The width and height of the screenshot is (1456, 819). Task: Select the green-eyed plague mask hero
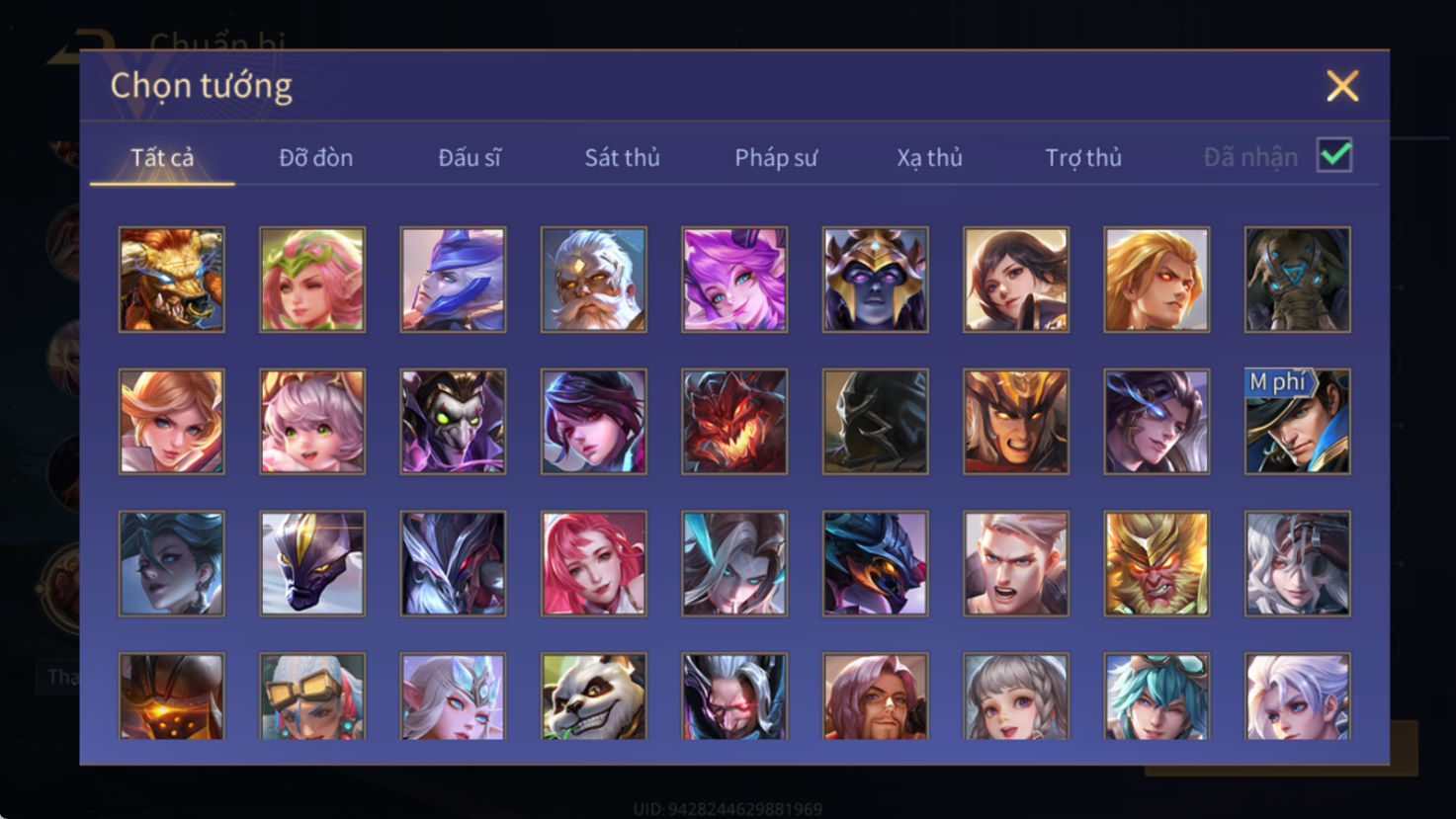click(453, 422)
